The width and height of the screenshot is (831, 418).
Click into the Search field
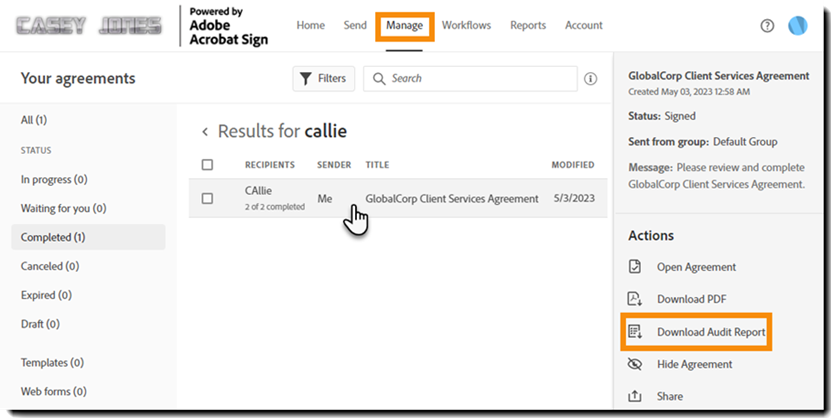coord(470,78)
